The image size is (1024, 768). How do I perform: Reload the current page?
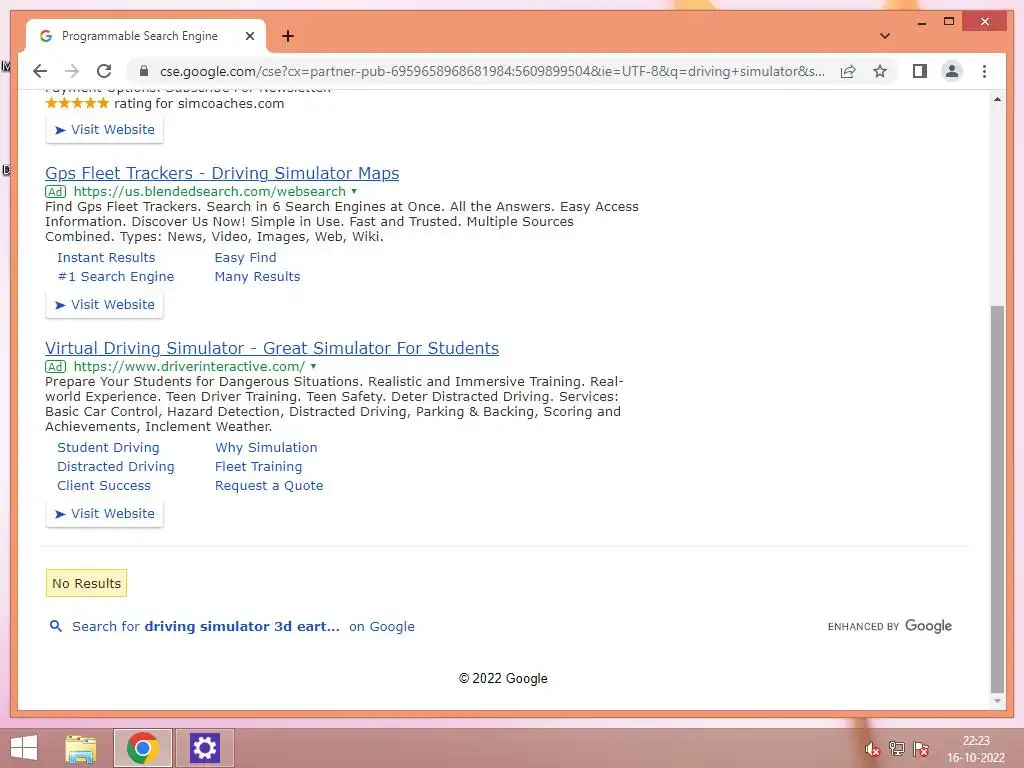(x=104, y=71)
